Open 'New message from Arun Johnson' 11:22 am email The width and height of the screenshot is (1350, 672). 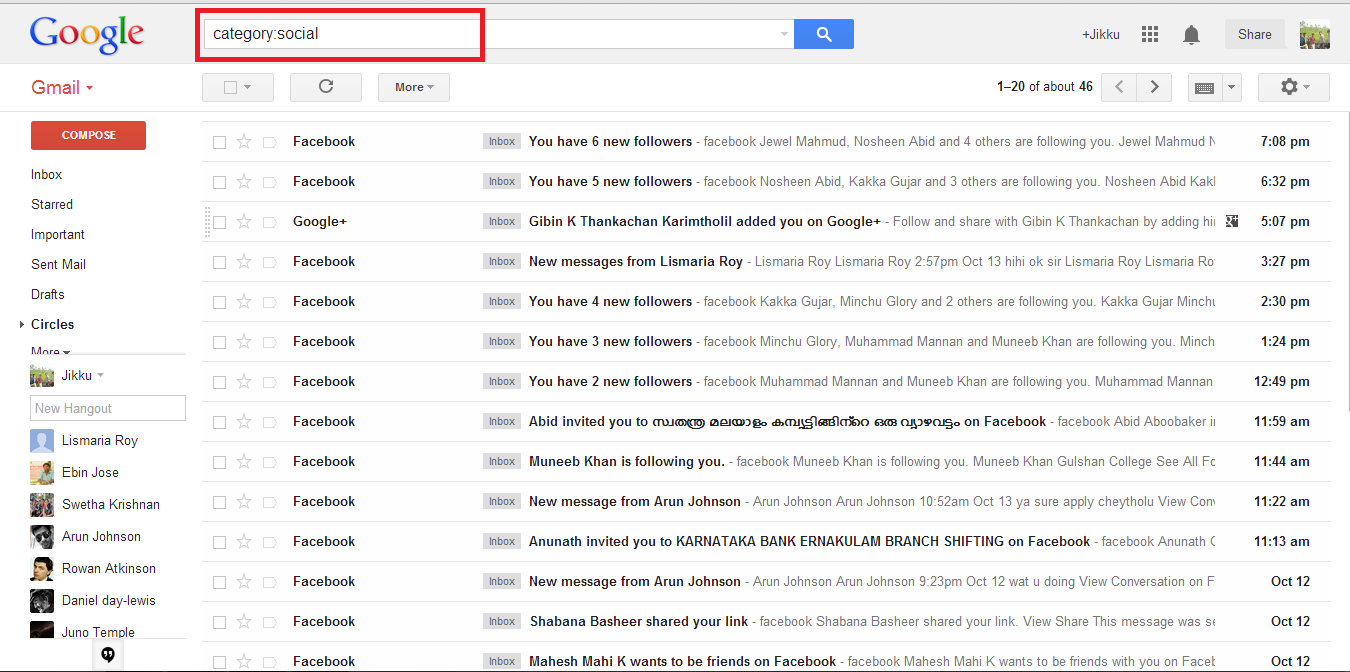(766, 501)
